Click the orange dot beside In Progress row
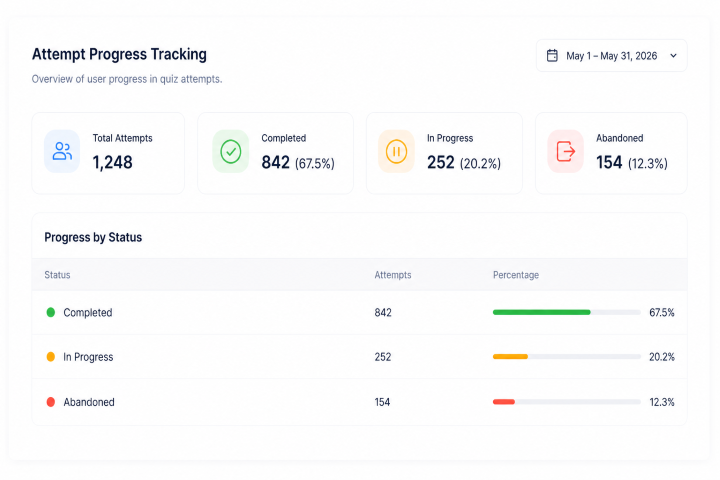 [x=51, y=357]
